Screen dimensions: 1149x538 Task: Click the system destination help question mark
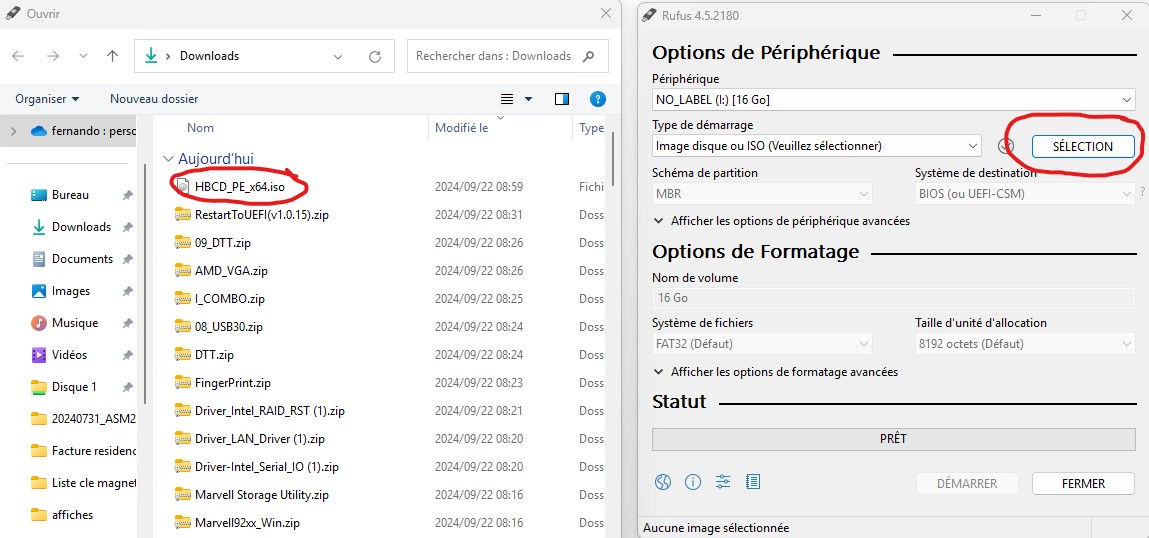(1142, 193)
